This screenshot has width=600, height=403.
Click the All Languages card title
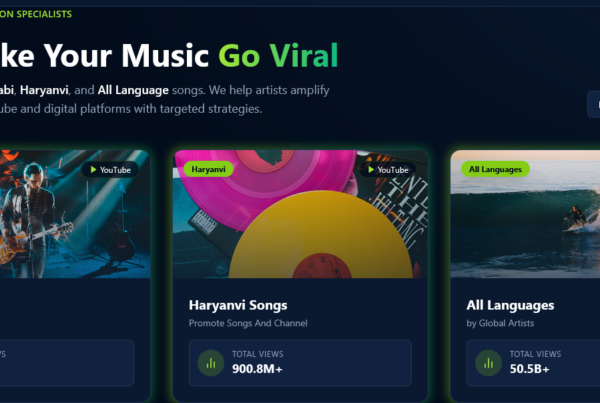(x=510, y=305)
